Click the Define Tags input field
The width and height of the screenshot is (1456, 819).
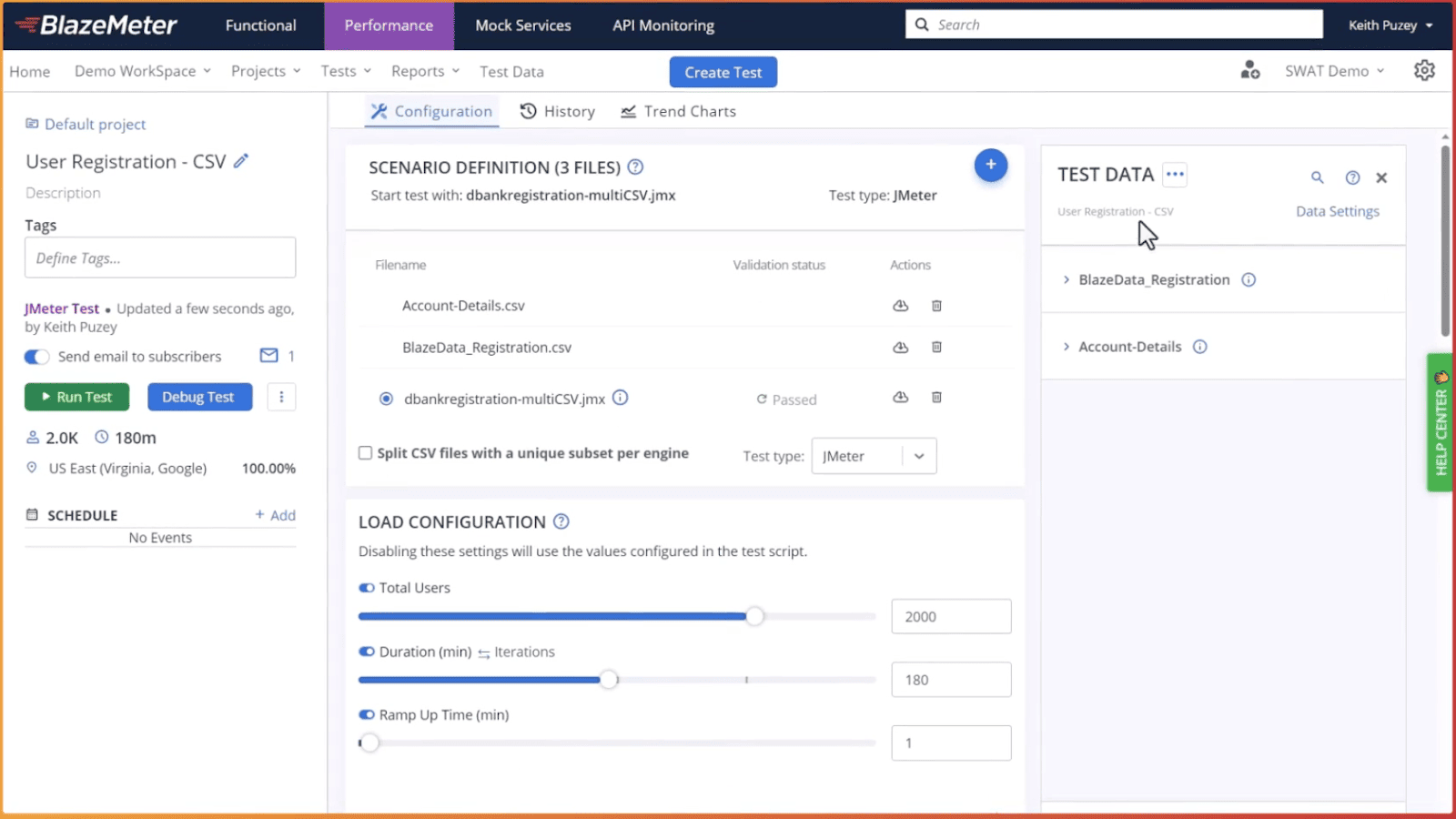[x=160, y=258]
